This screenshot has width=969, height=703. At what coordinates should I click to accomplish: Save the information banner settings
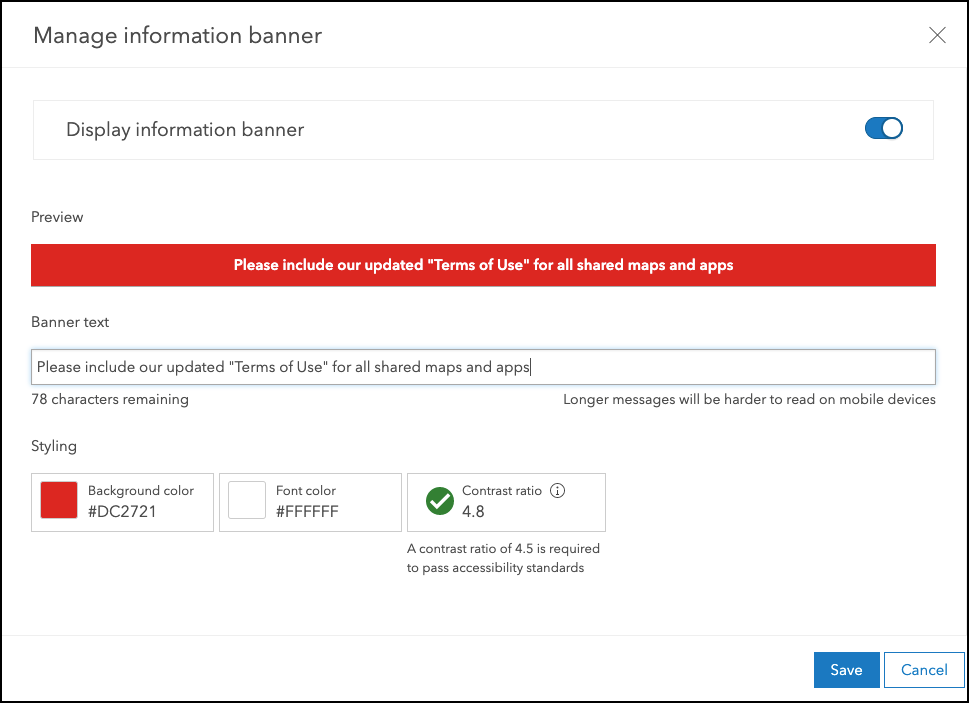click(x=846, y=670)
